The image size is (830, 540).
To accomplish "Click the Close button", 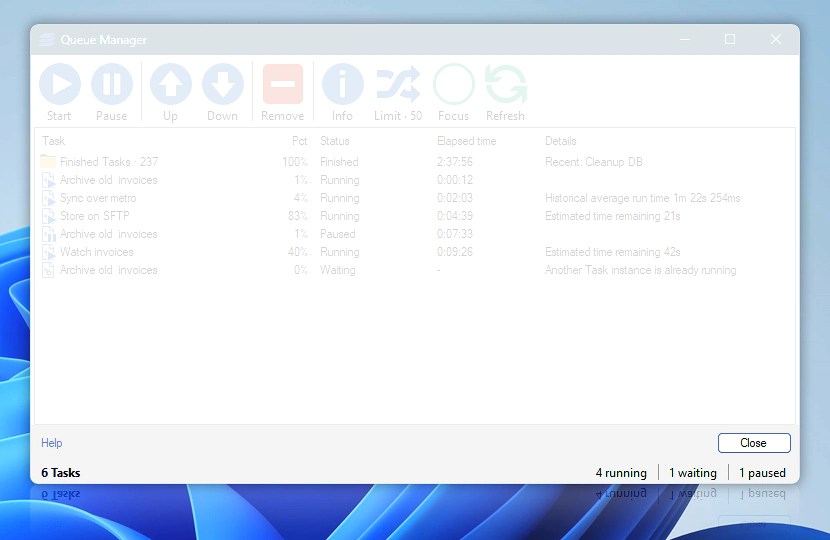I will coord(754,443).
